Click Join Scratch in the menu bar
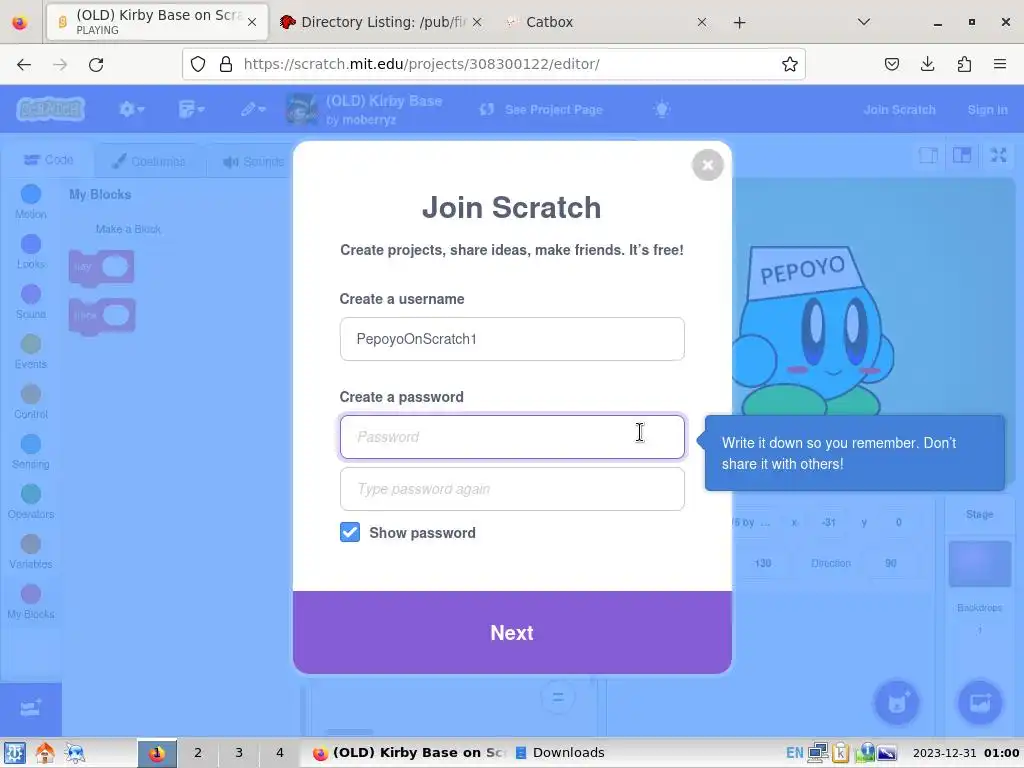The height and width of the screenshot is (768, 1024). point(899,110)
